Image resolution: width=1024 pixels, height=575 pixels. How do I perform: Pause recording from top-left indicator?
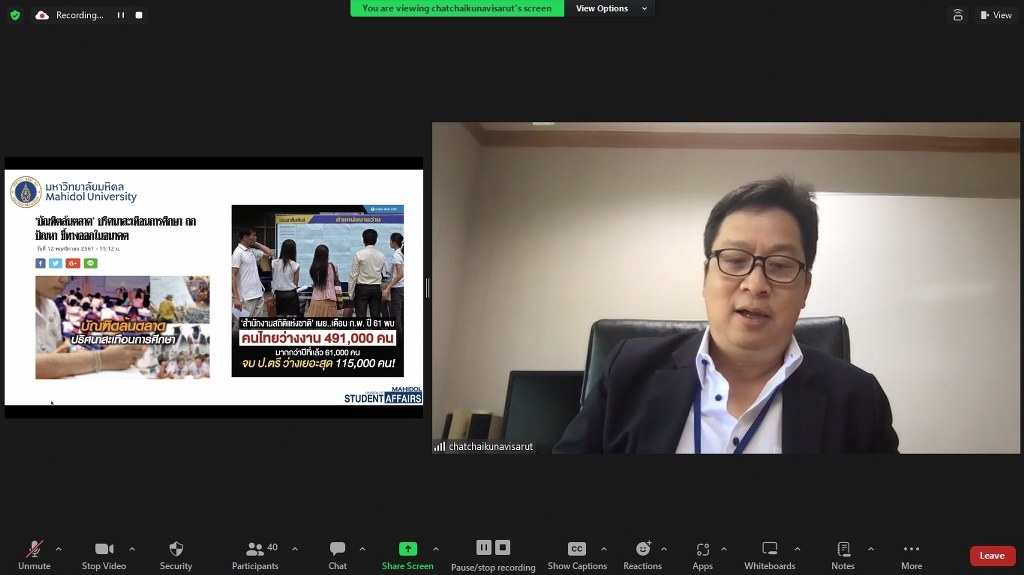121,15
